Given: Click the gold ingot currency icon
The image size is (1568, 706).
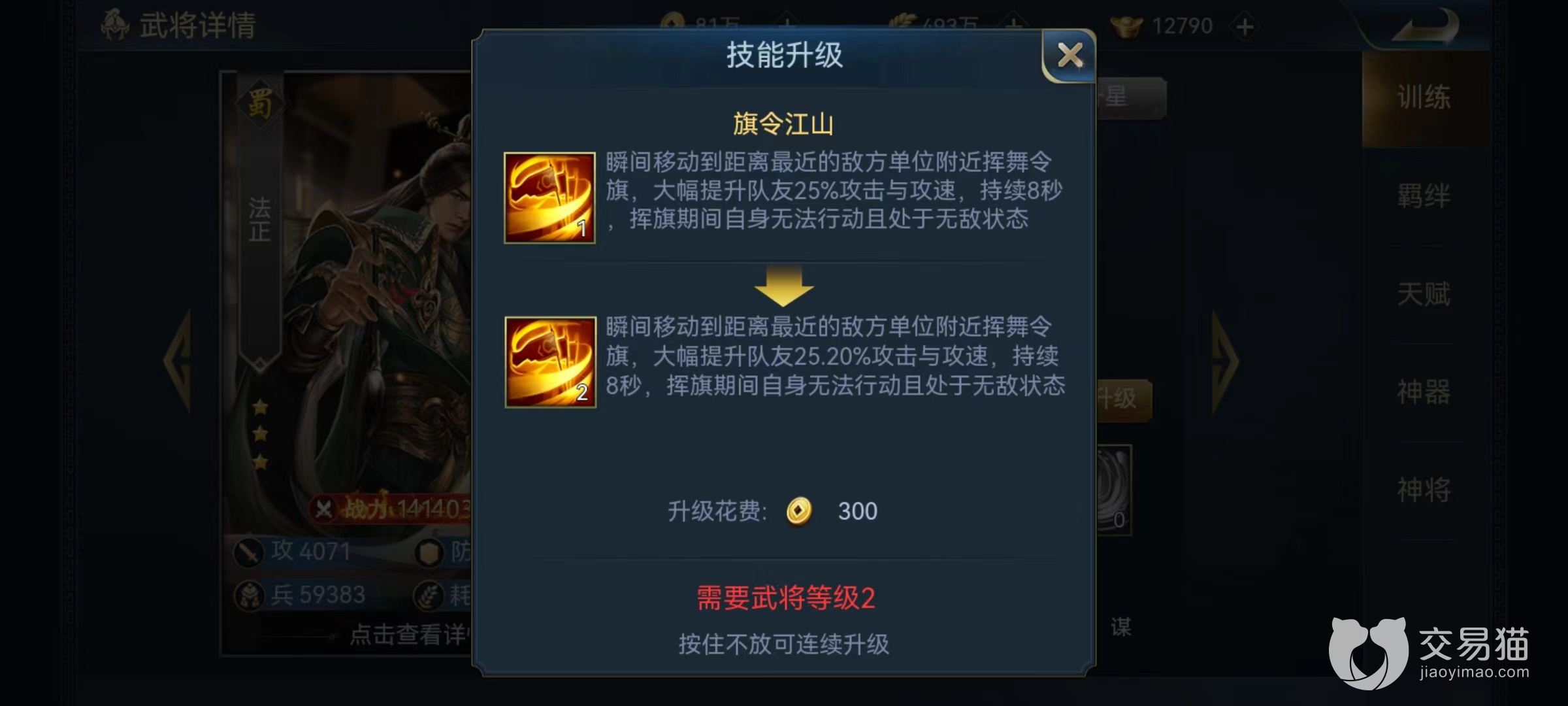Looking at the screenshot, I should tap(1126, 26).
